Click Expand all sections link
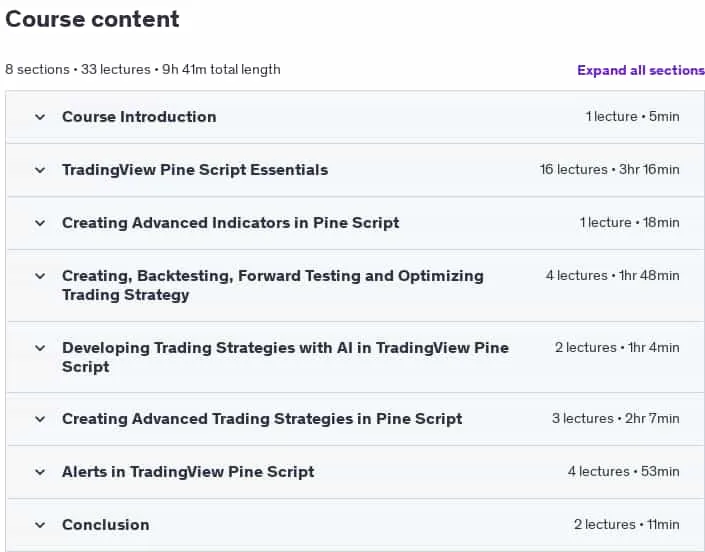 click(x=641, y=71)
